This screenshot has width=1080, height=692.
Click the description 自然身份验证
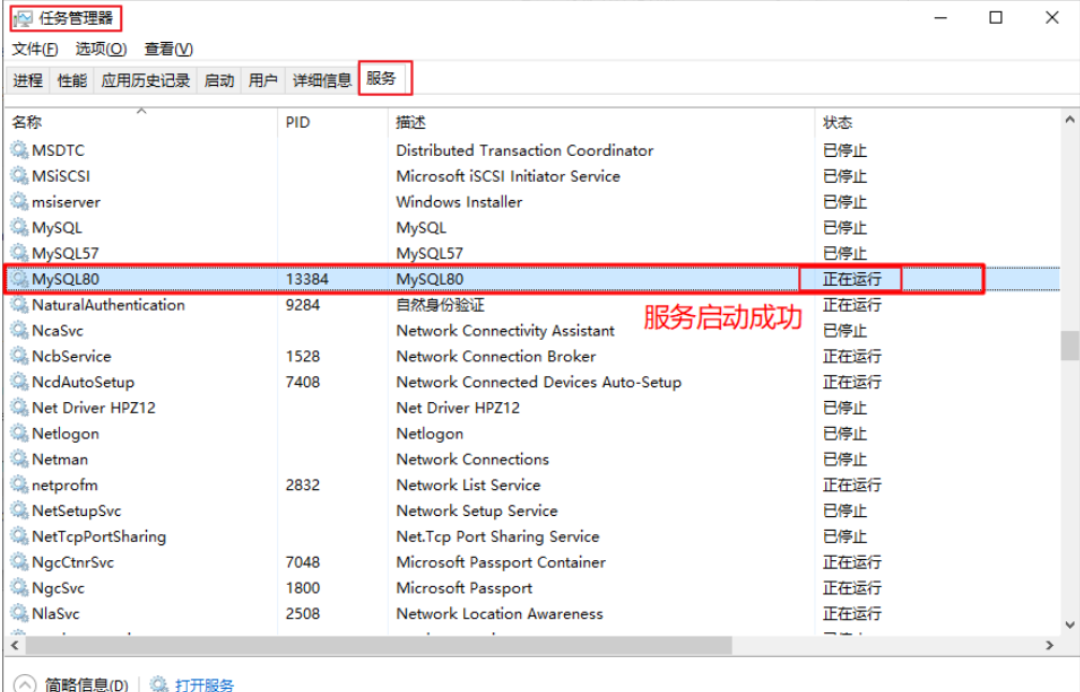(440, 304)
